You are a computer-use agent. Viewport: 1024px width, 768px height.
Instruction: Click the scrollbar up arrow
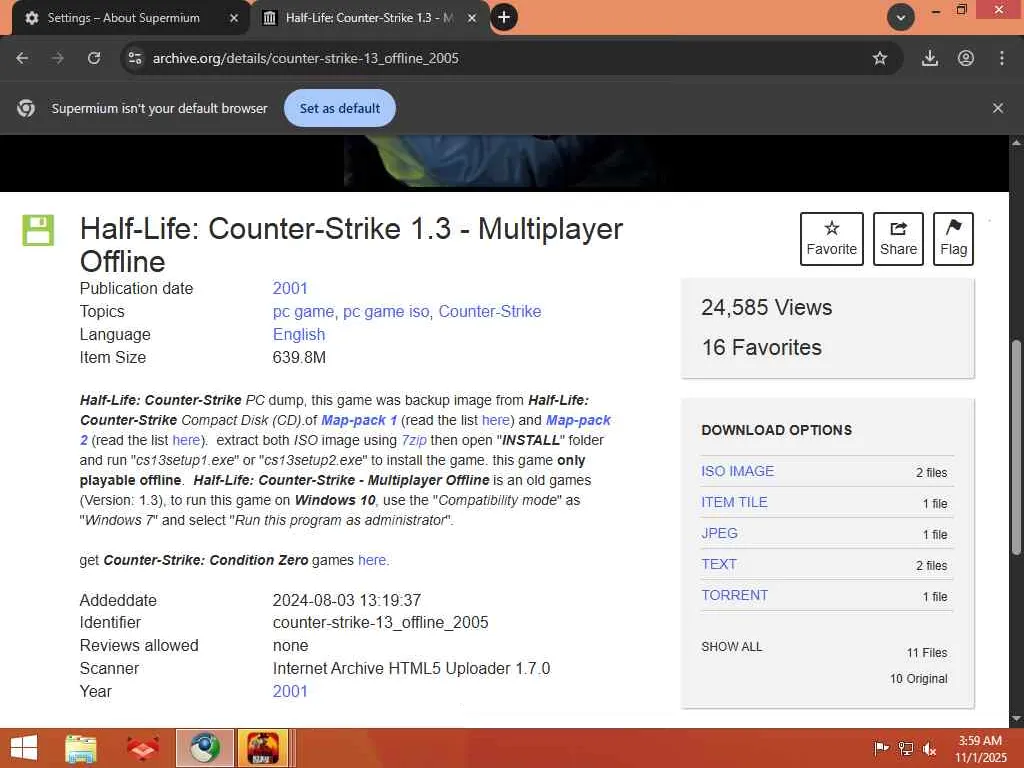pos(1016,142)
